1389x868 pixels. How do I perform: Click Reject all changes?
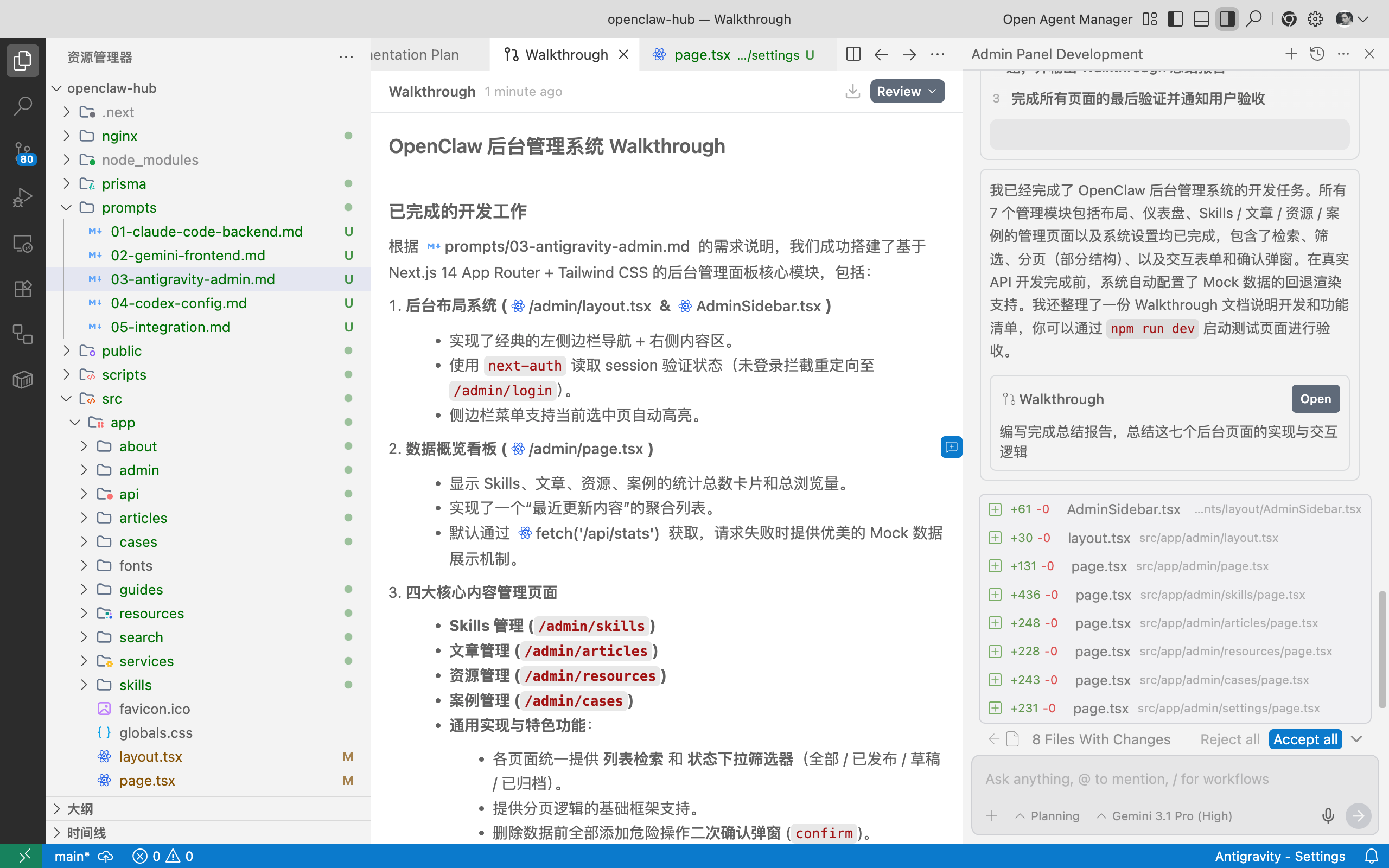[x=1229, y=739]
